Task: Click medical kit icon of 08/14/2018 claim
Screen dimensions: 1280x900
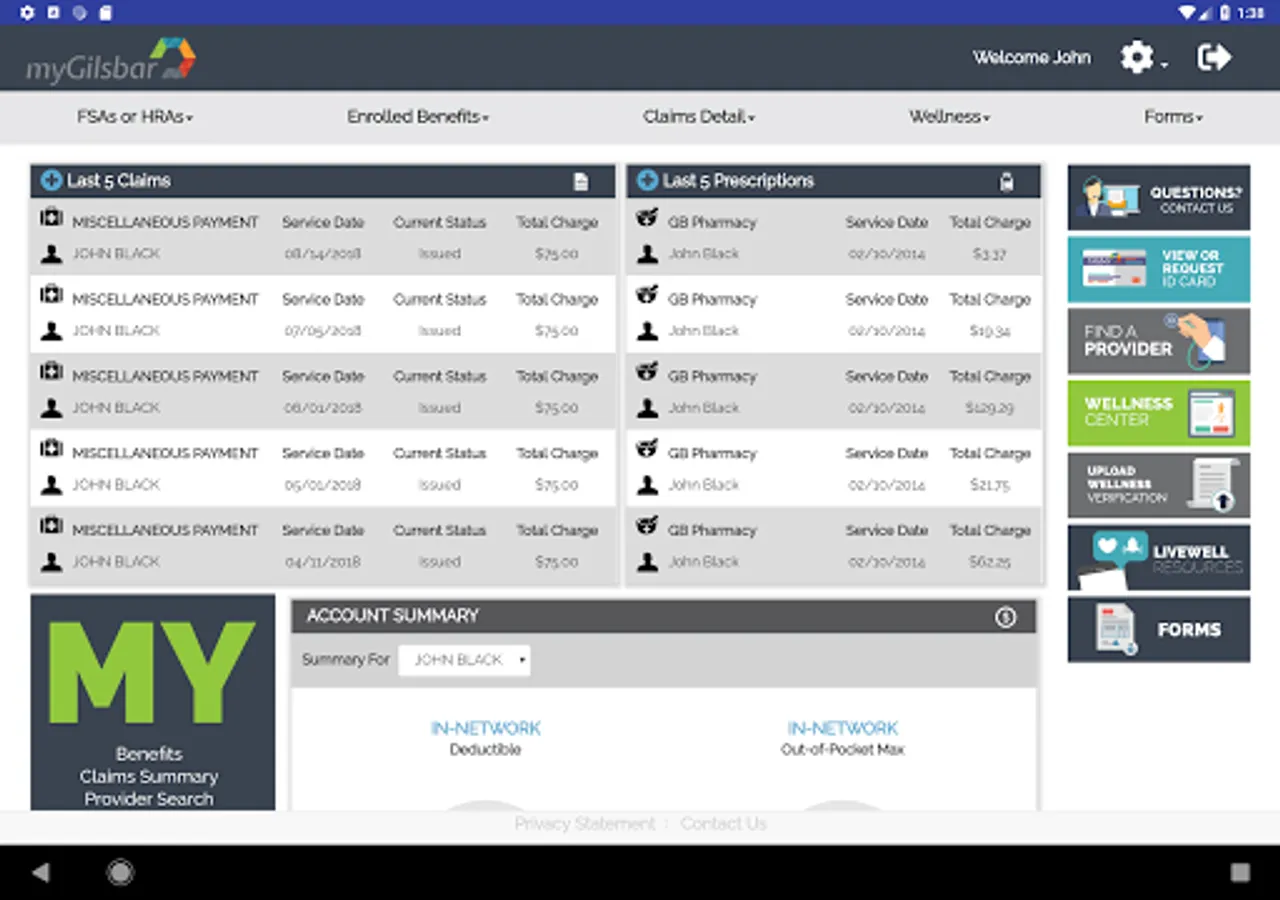Action: (x=51, y=219)
